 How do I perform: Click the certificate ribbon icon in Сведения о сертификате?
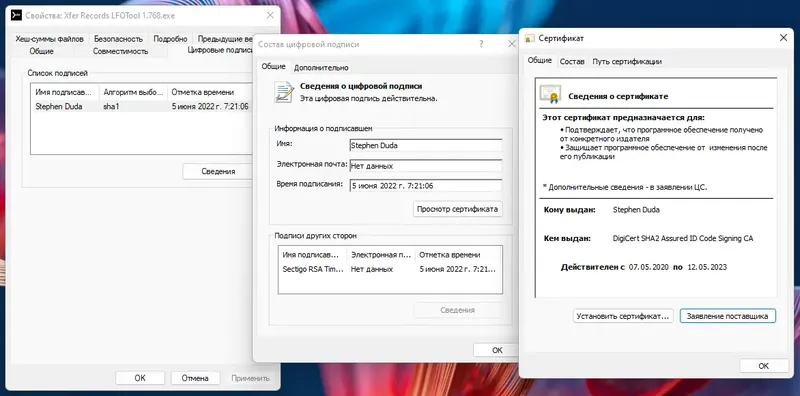[x=550, y=94]
